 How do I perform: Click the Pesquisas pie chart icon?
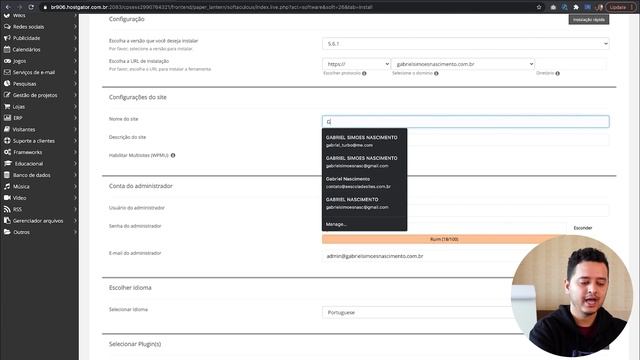tap(7, 84)
